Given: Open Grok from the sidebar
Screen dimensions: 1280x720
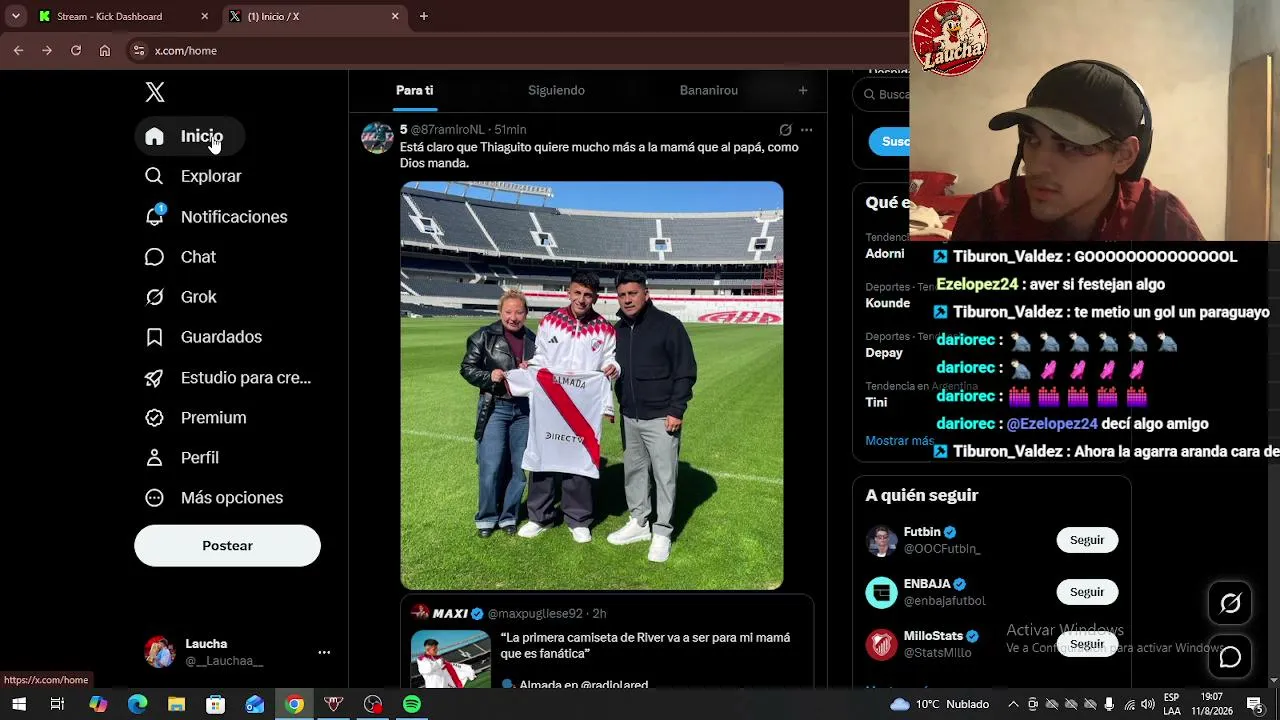Looking at the screenshot, I should click(180, 297).
